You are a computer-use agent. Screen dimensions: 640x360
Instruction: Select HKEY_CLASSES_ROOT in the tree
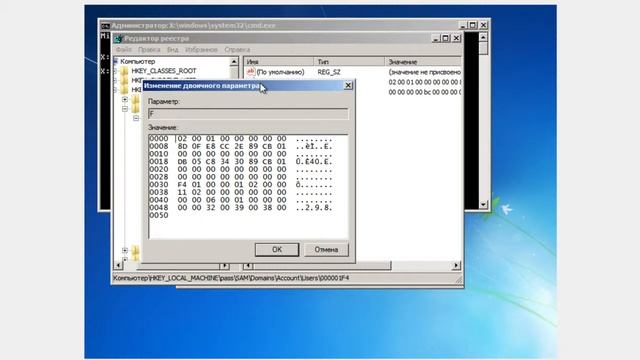coord(164,71)
